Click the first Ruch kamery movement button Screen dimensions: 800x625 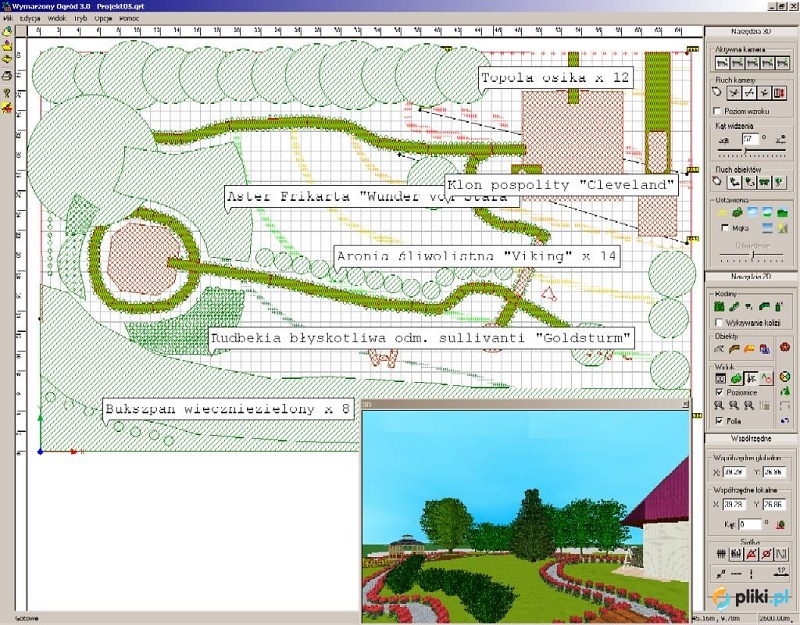[x=734, y=93]
